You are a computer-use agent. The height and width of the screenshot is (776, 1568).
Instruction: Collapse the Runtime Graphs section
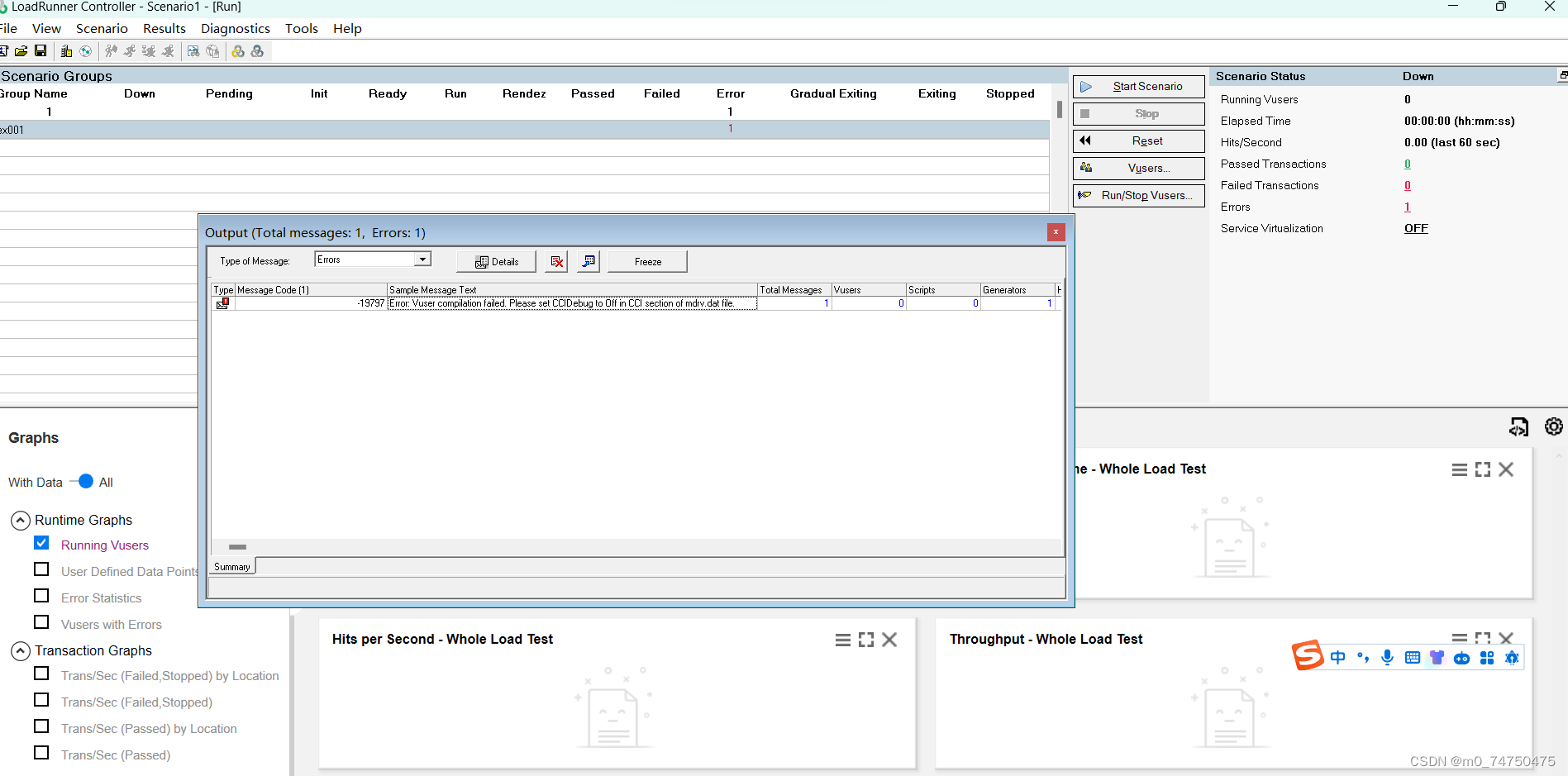tap(20, 520)
